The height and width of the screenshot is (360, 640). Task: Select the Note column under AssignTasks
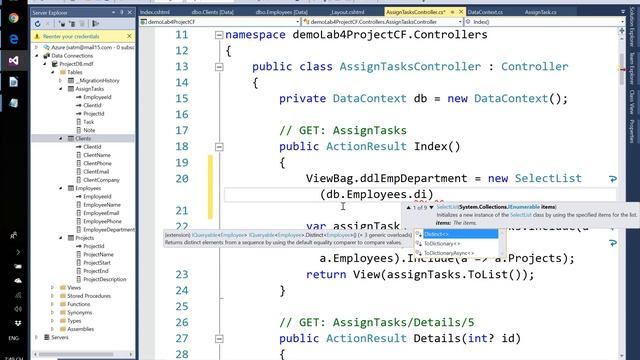[x=89, y=130]
